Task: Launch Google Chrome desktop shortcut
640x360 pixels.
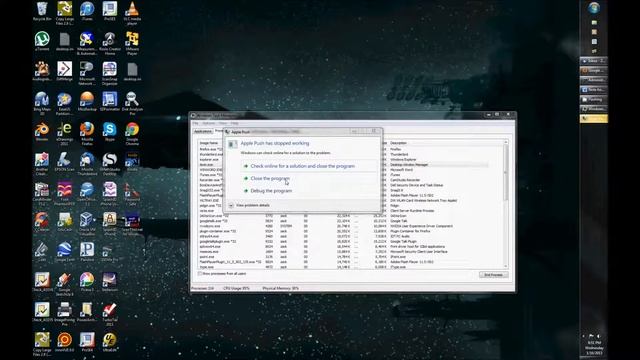Action: tap(132, 133)
